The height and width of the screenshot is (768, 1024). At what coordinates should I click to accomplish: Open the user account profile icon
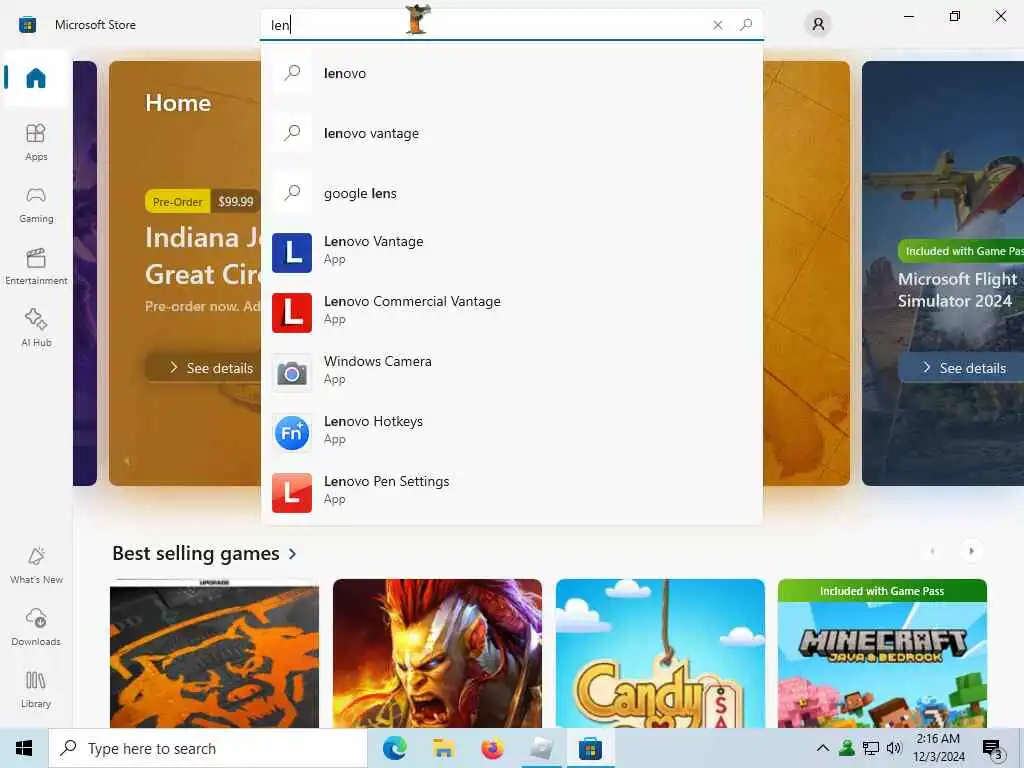(818, 25)
